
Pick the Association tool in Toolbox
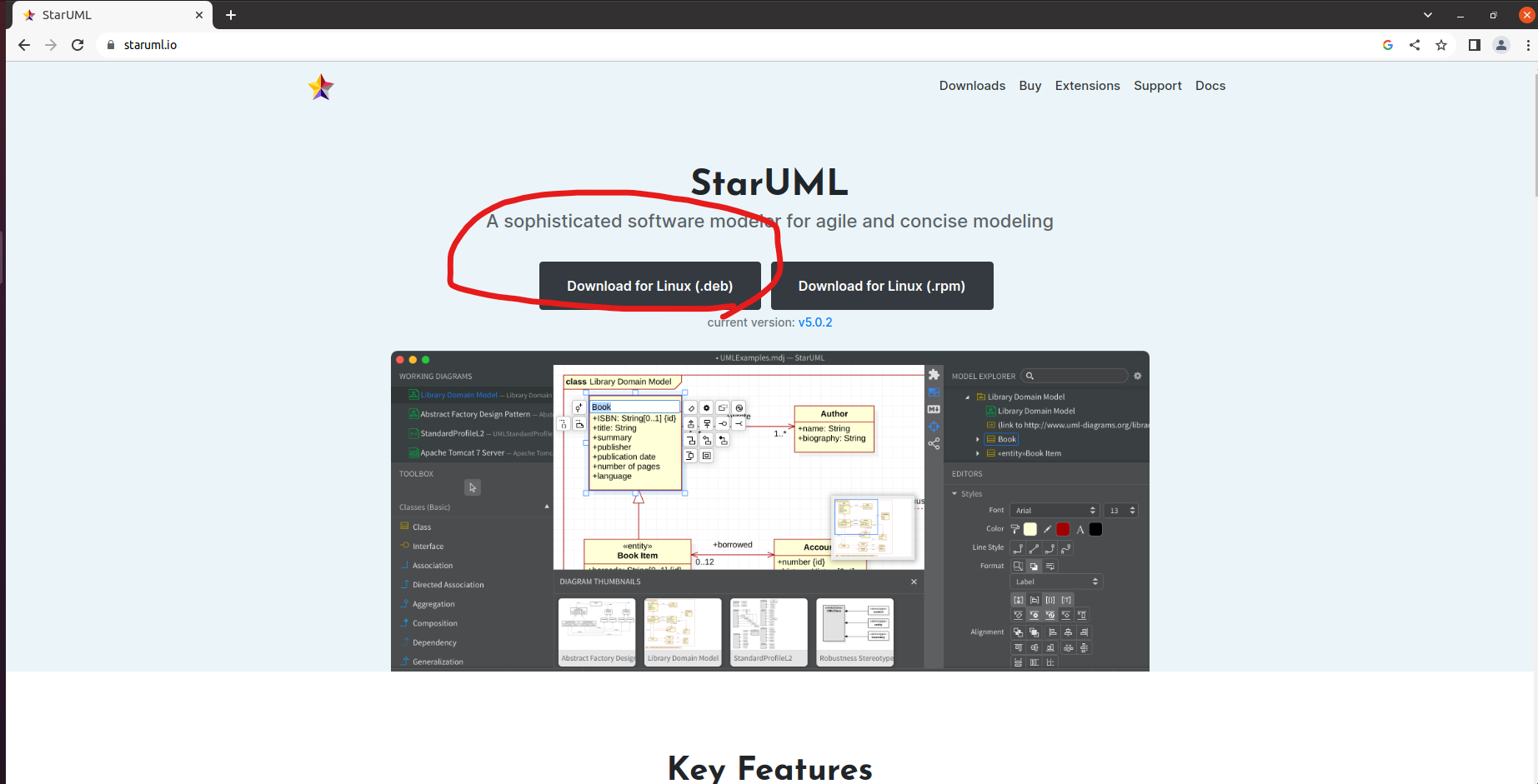pyautogui.click(x=433, y=566)
